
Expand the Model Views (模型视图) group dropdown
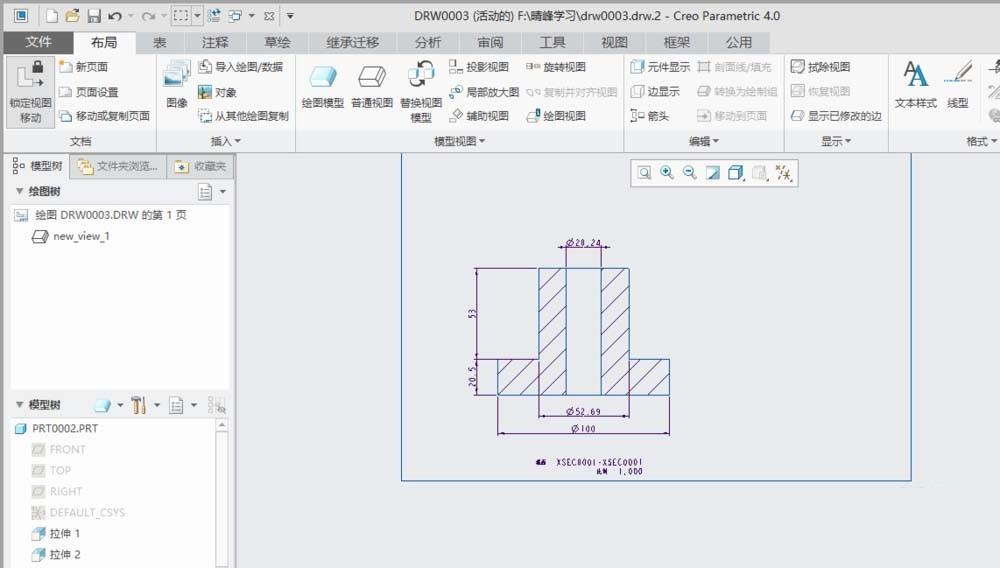pos(459,142)
